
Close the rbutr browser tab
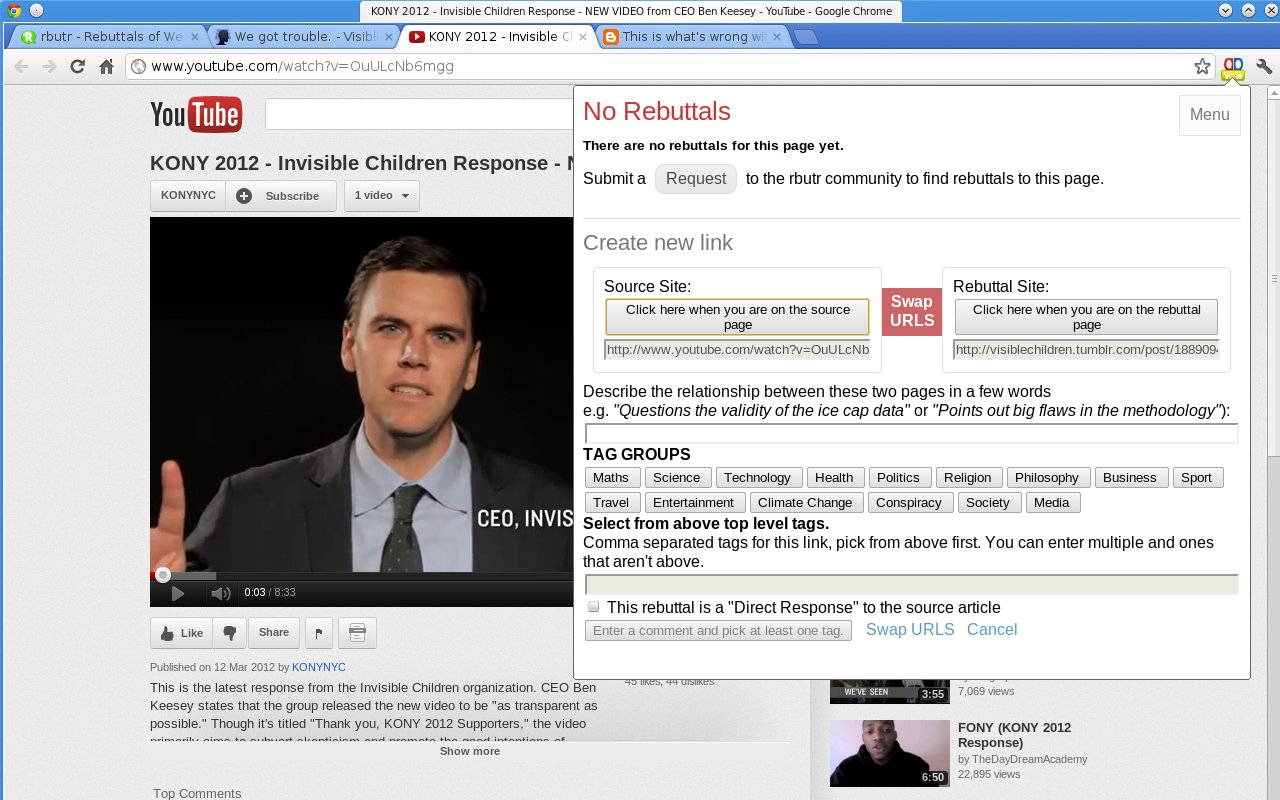point(194,37)
